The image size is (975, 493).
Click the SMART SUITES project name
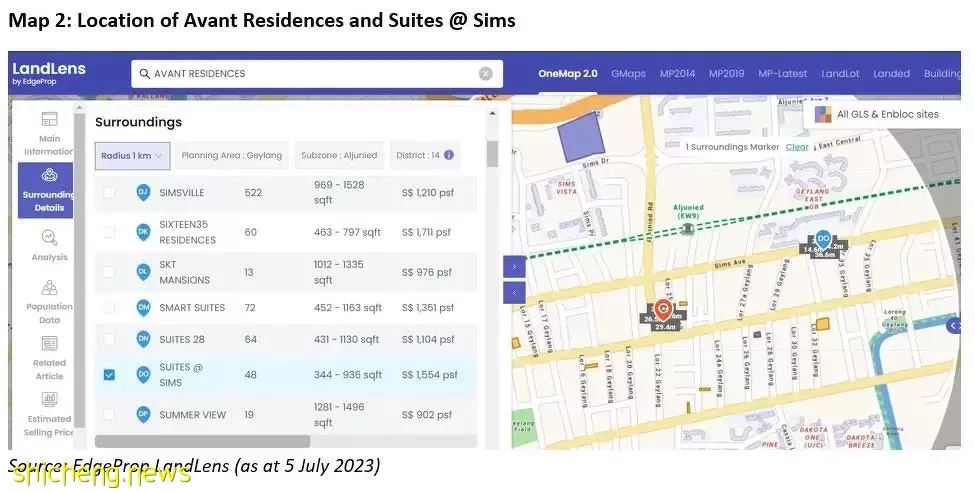pyautogui.click(x=192, y=308)
